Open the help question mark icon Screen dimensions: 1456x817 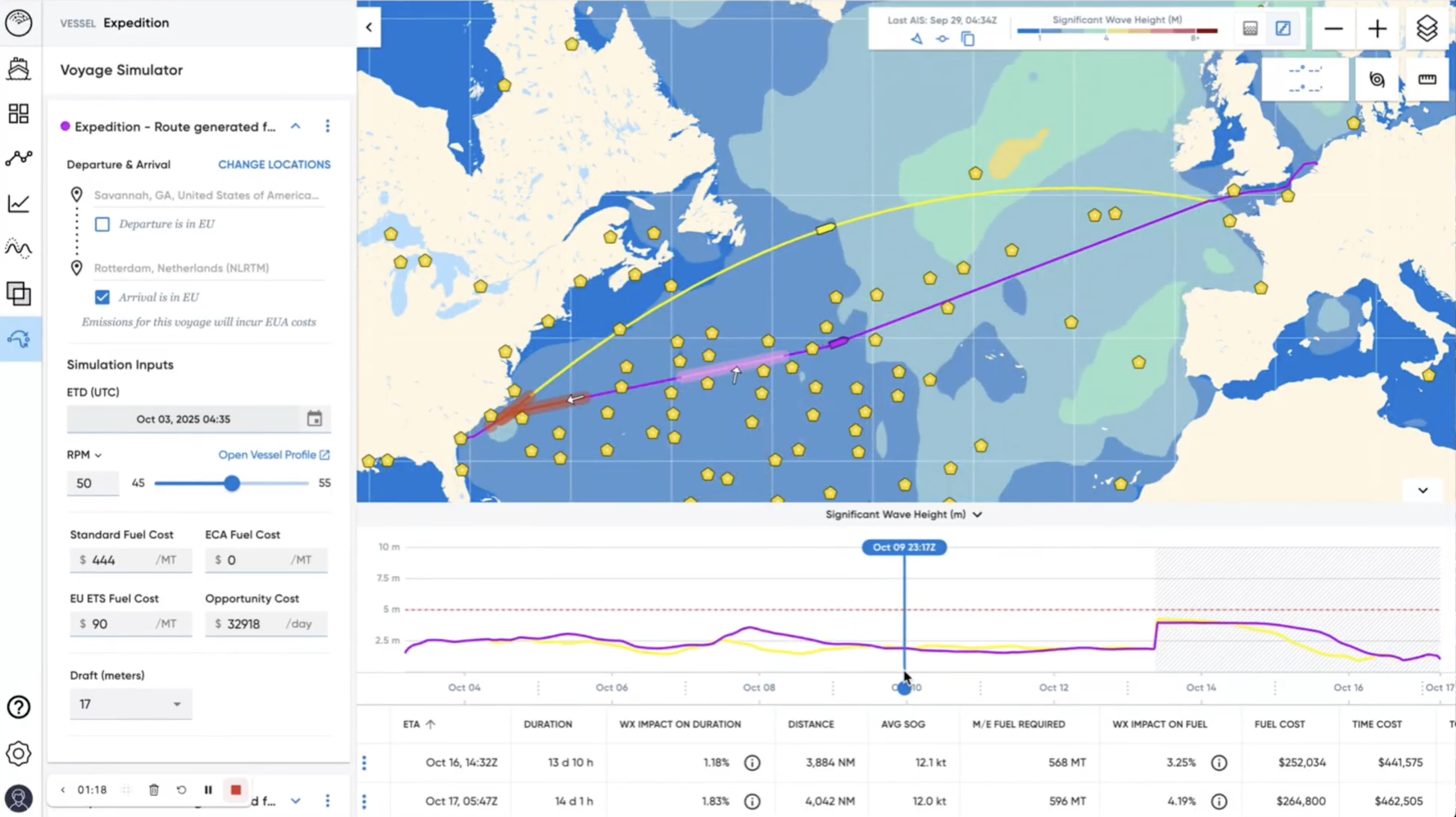tap(19, 707)
